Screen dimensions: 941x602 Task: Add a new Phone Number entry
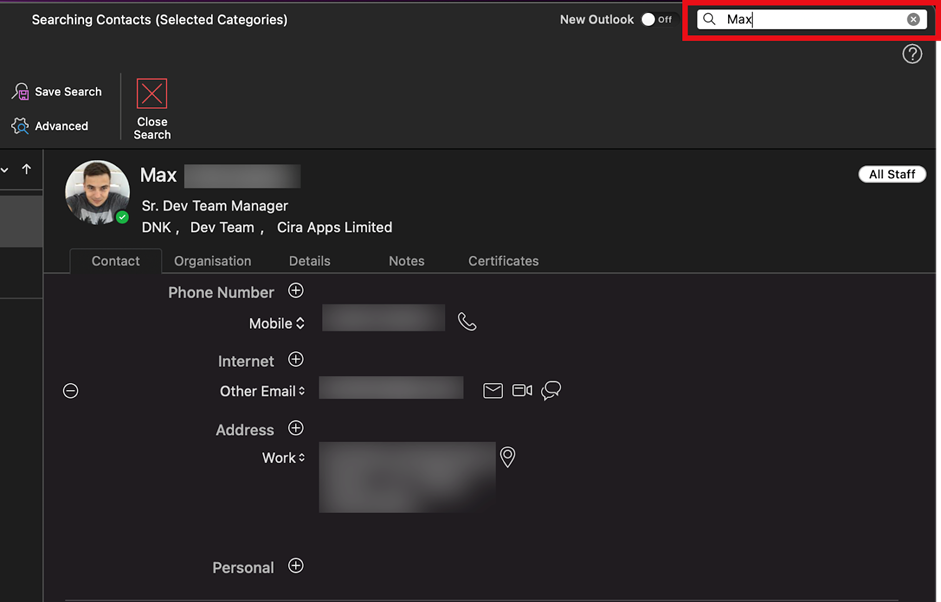point(296,290)
